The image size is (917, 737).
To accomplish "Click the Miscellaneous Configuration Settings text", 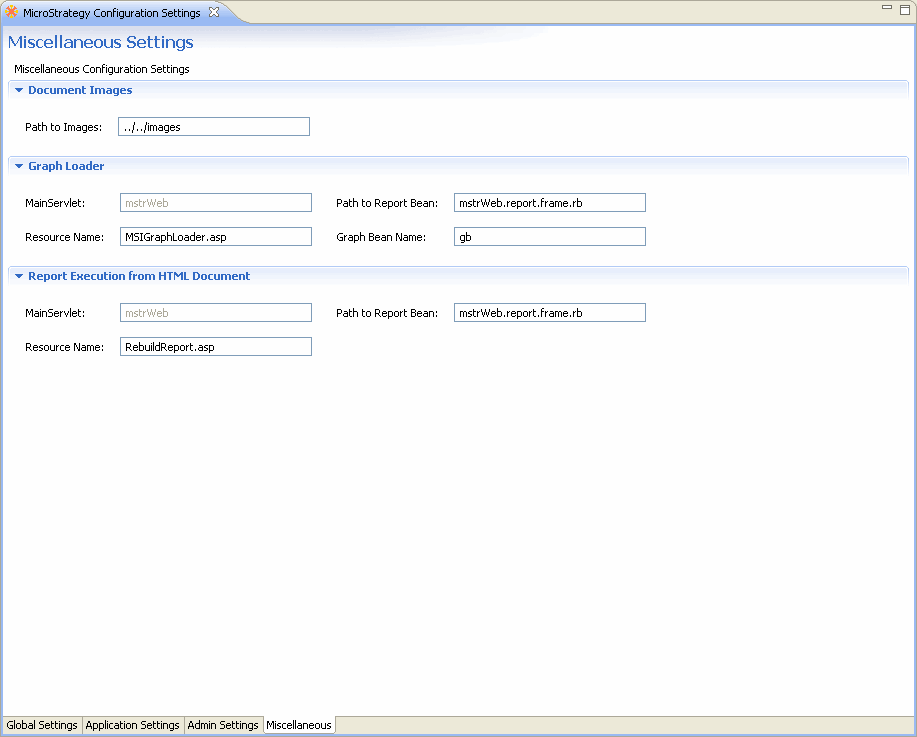I will (x=102, y=69).
